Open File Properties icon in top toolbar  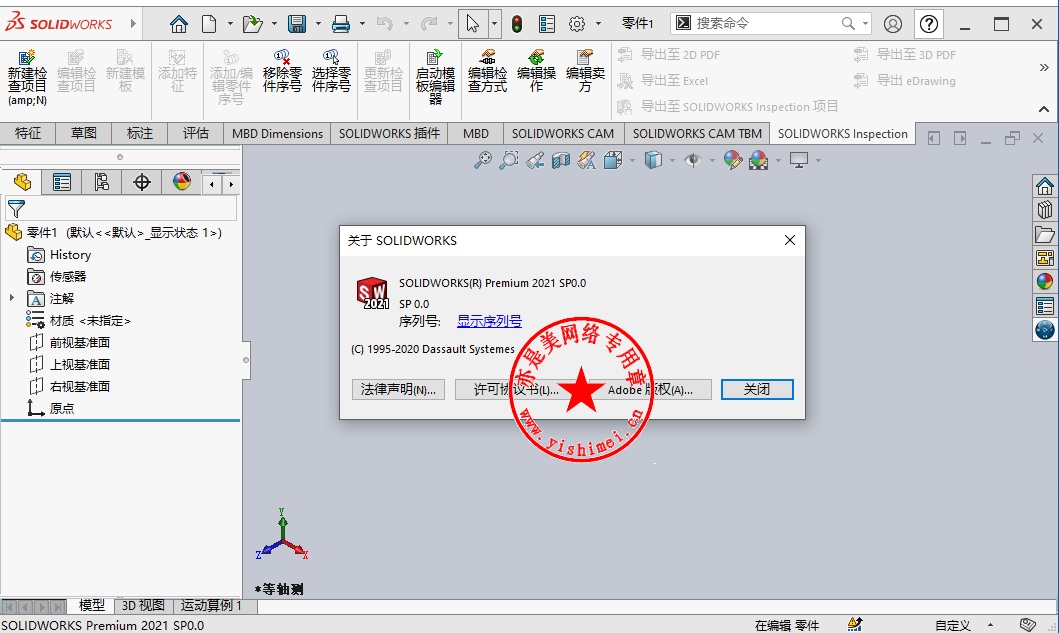tap(547, 24)
